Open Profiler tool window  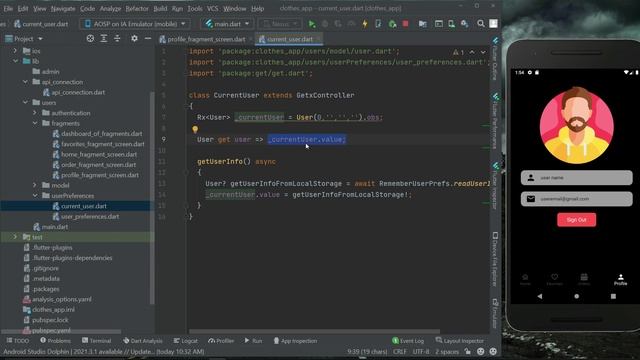coord(221,341)
